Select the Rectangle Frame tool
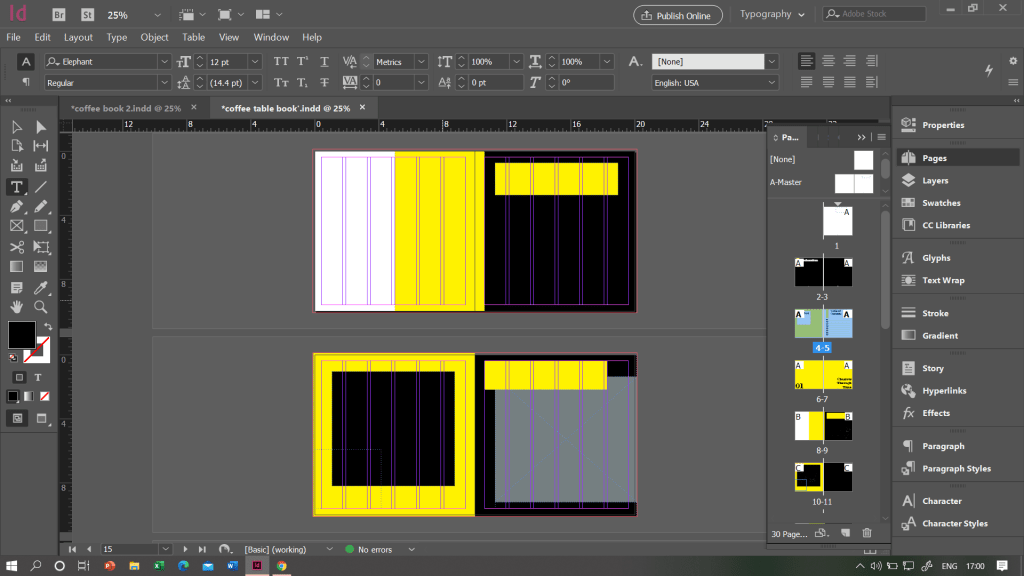Viewport: 1024px width, 576px height. (17, 226)
